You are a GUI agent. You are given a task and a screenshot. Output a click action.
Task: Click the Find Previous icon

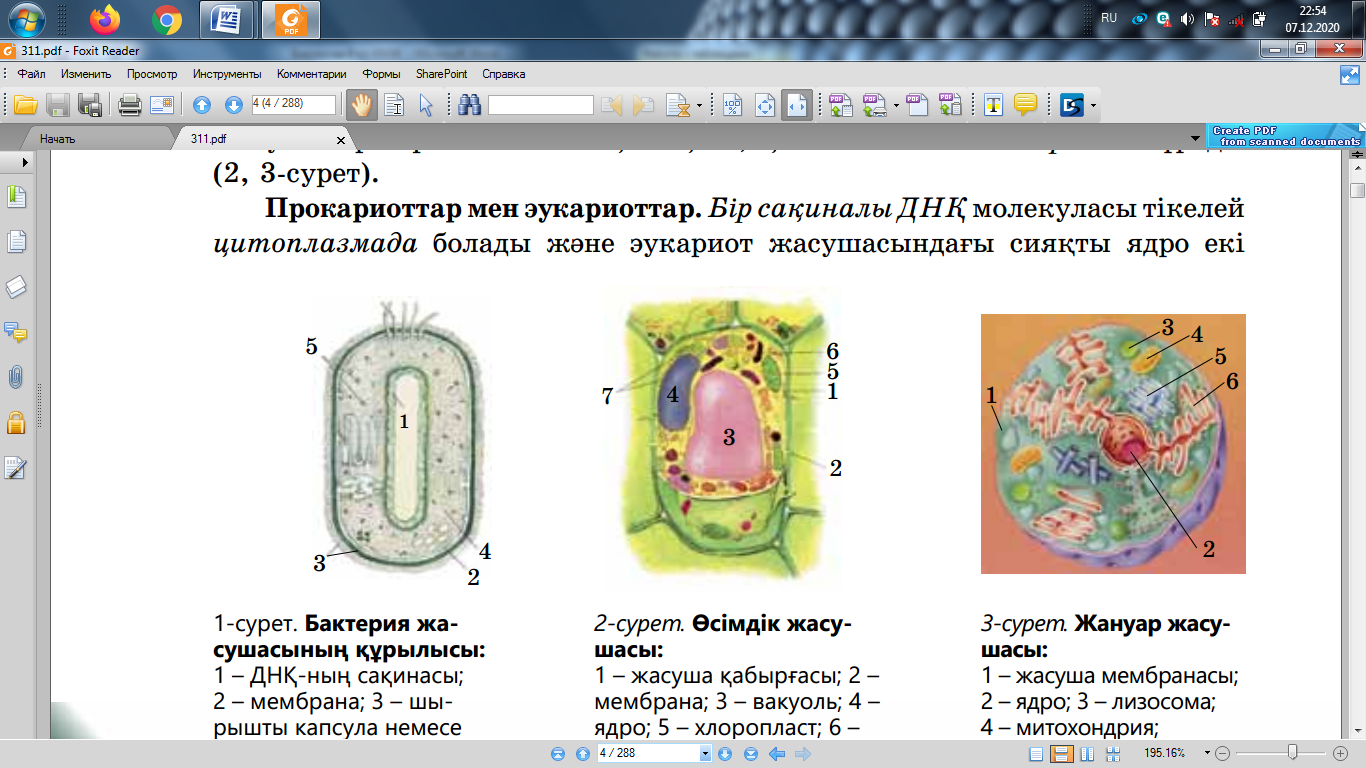[612, 105]
